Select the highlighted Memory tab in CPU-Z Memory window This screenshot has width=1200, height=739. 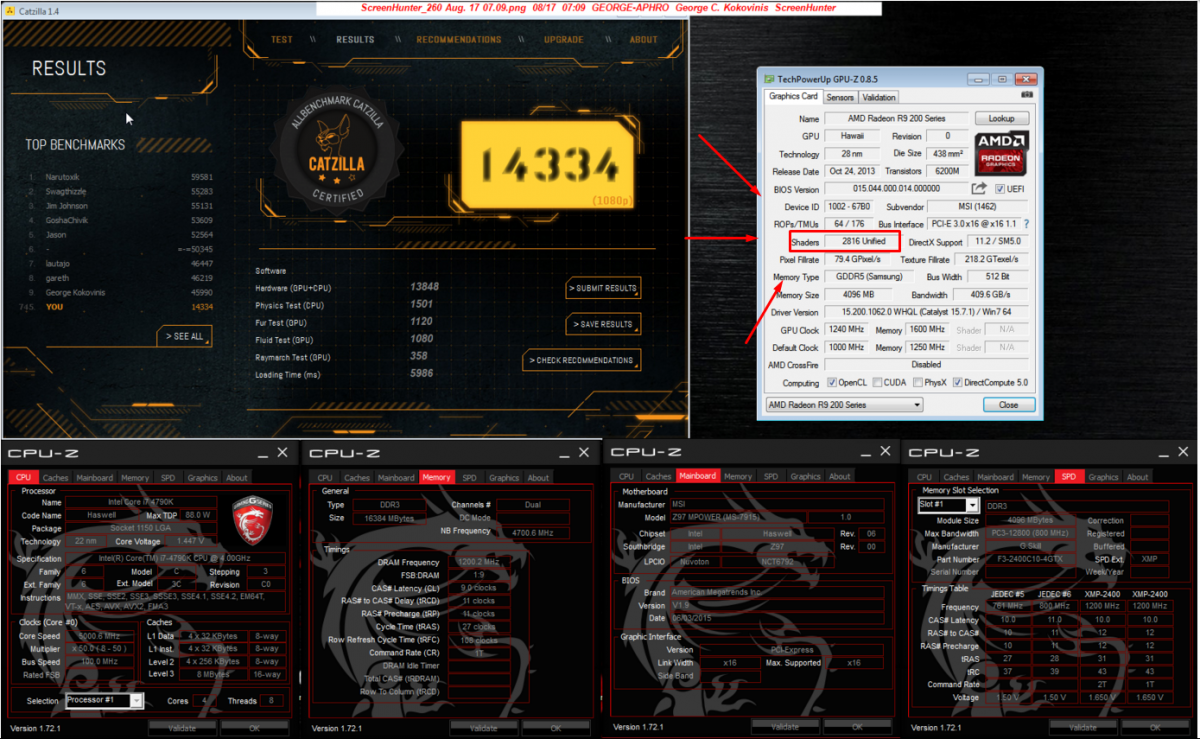(x=437, y=478)
